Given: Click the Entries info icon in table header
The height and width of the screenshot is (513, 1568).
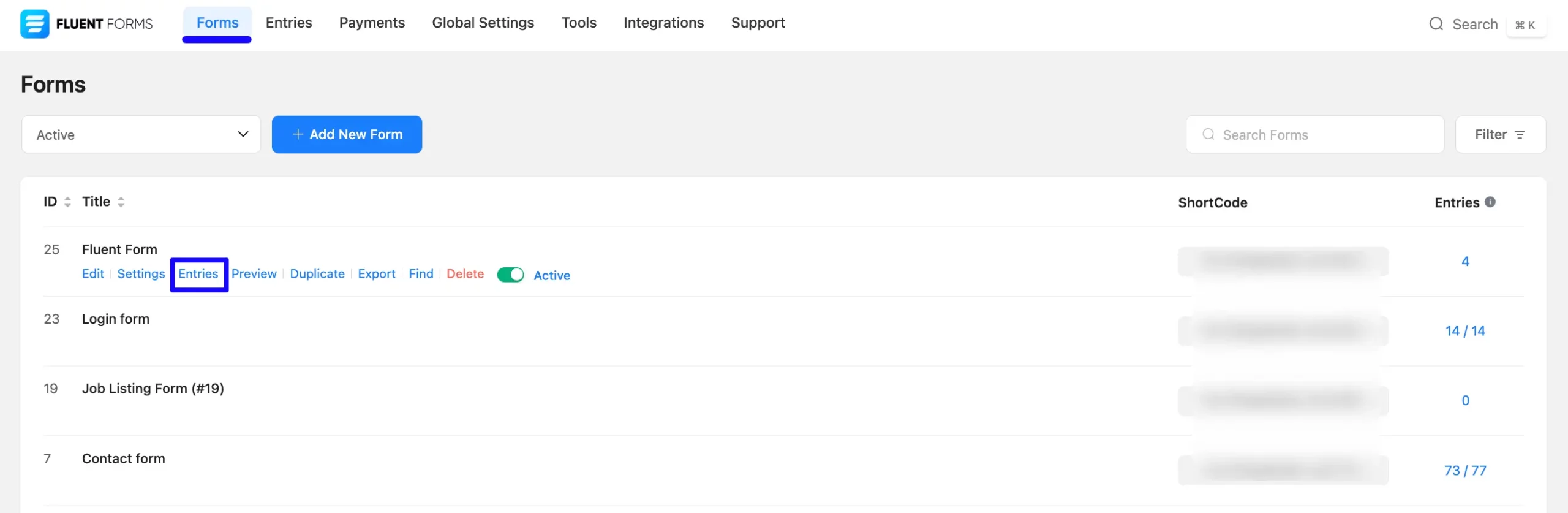Looking at the screenshot, I should tap(1490, 202).
